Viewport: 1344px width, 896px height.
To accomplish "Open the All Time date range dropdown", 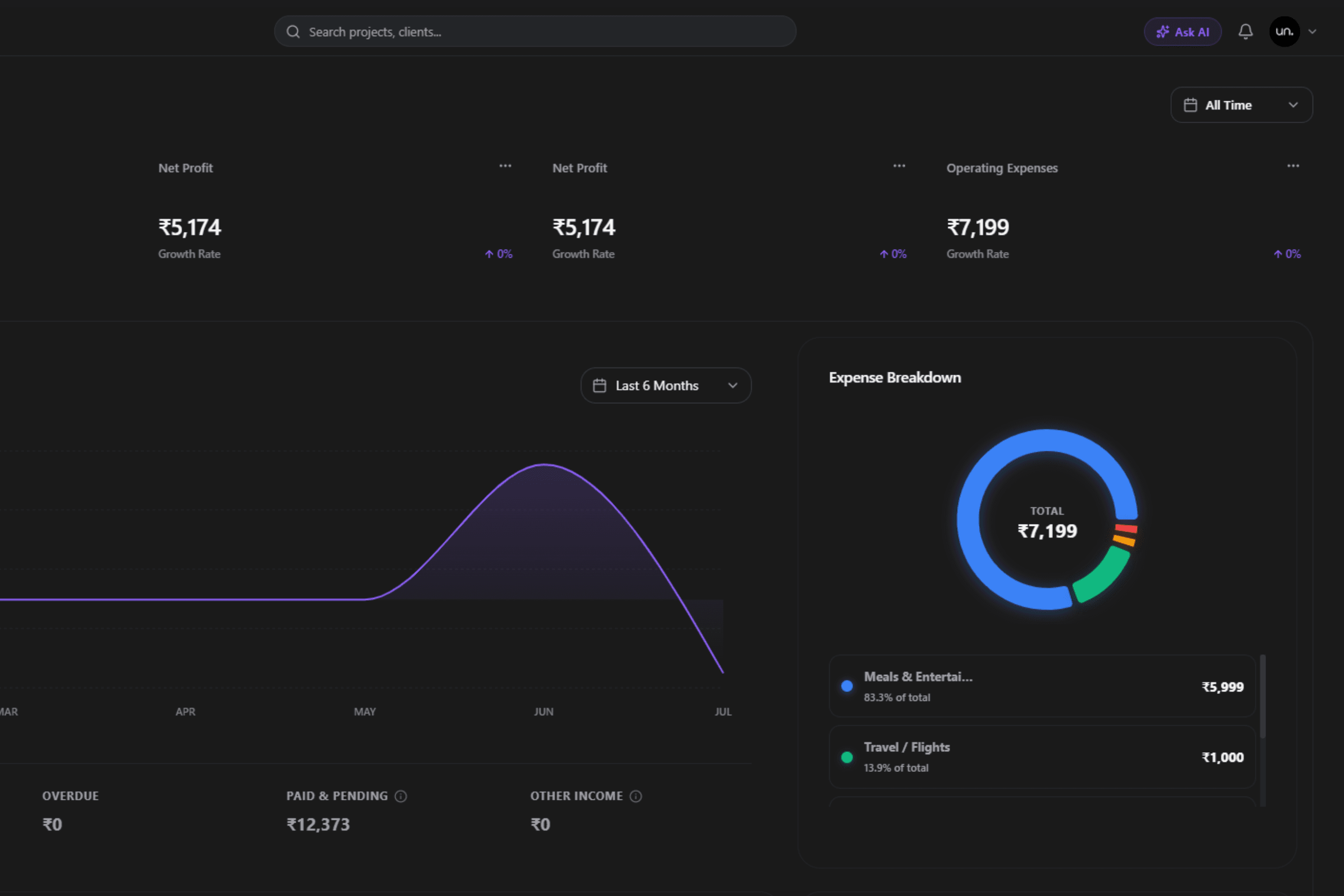I will click(x=1241, y=105).
